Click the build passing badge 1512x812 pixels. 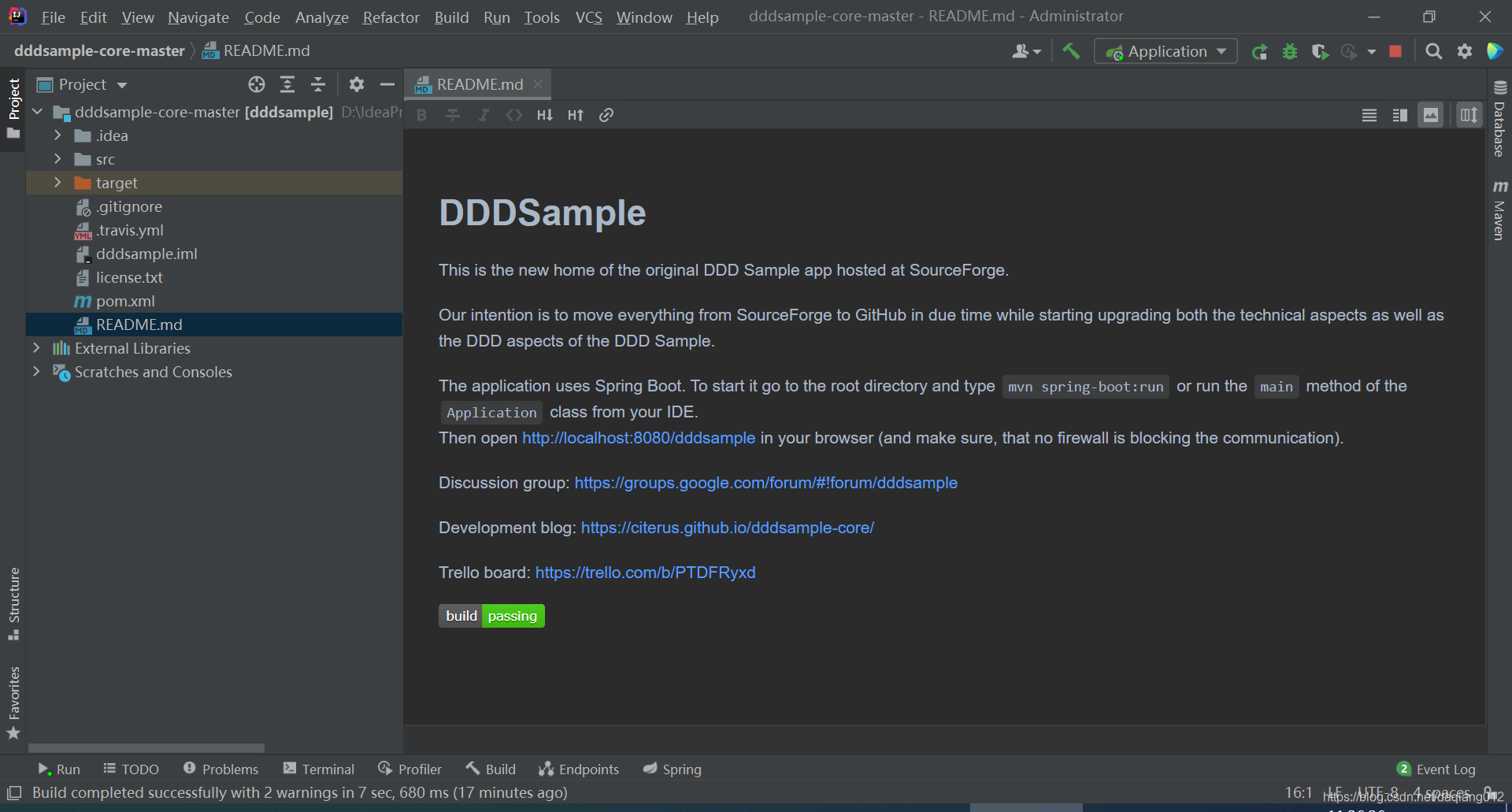491,616
